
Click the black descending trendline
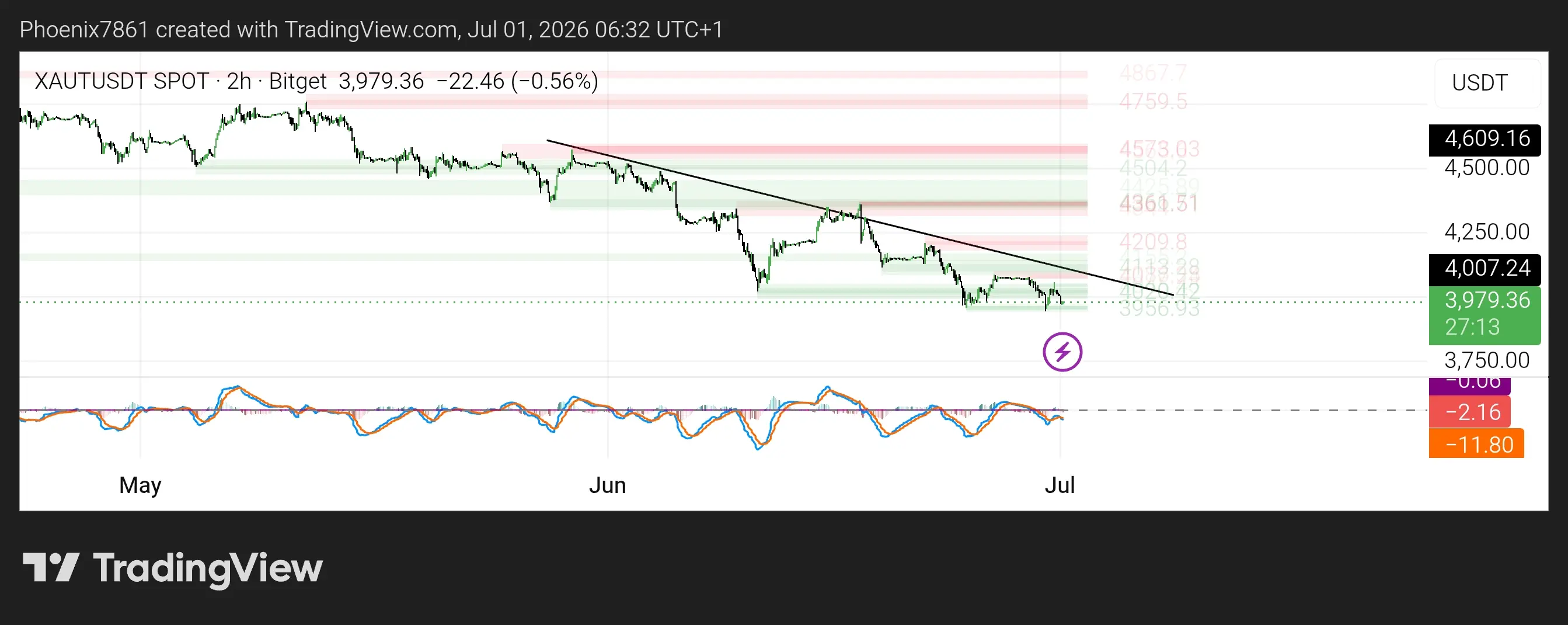[x=859, y=217]
